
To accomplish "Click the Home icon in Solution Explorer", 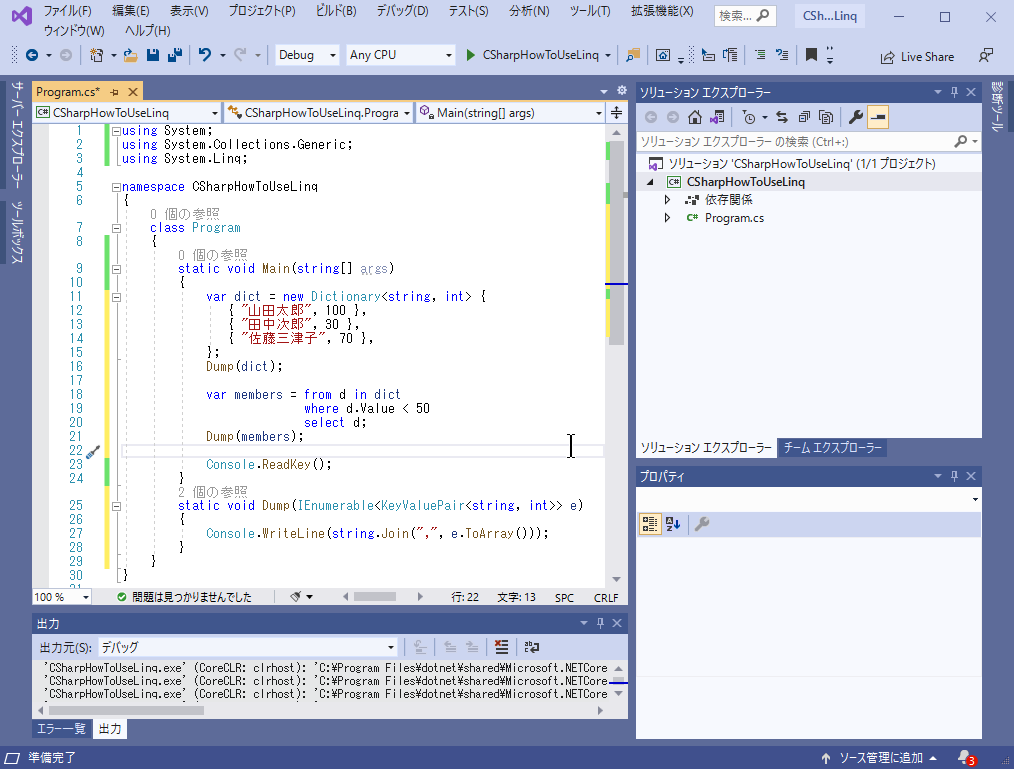I will click(695, 117).
